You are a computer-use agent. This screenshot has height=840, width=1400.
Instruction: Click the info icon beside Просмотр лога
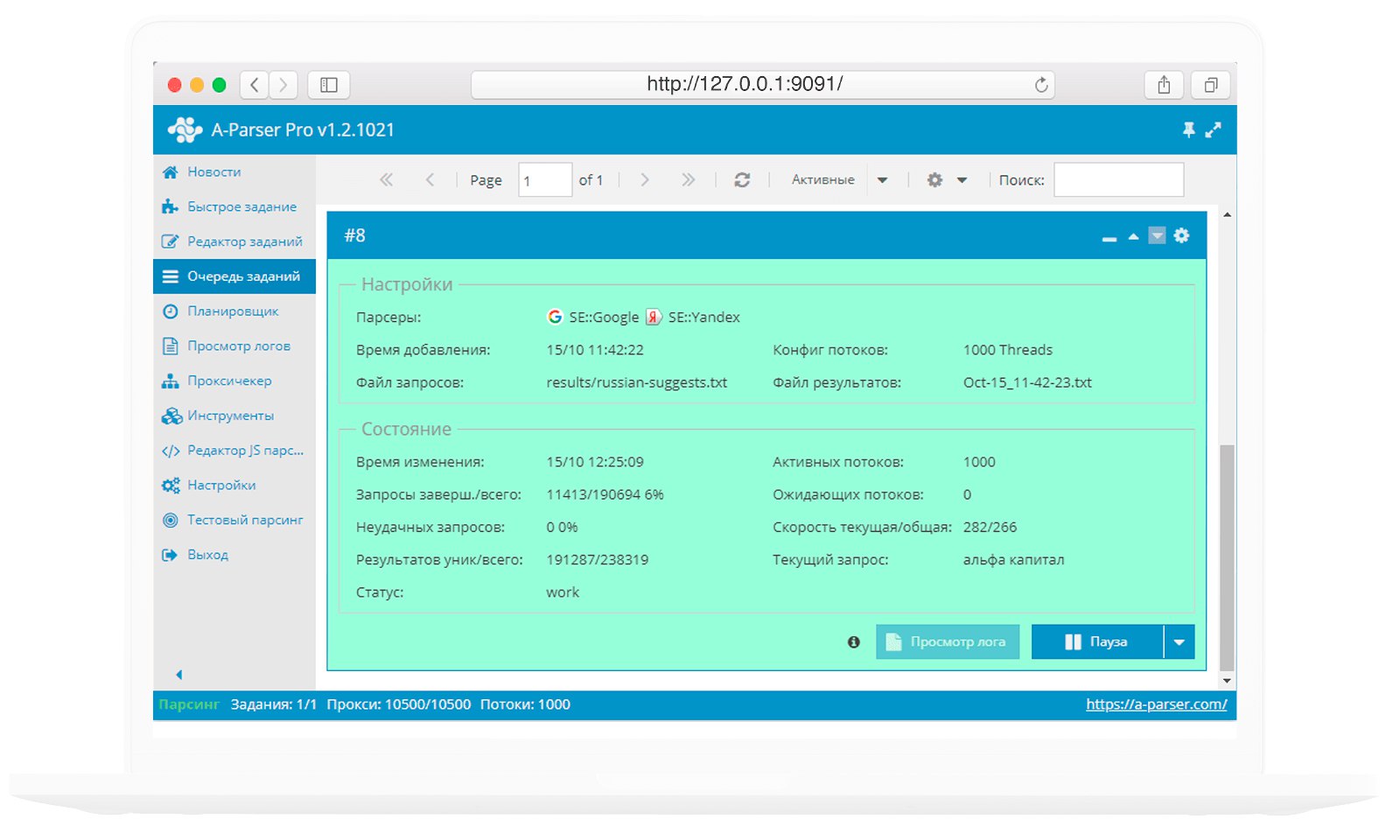point(854,642)
